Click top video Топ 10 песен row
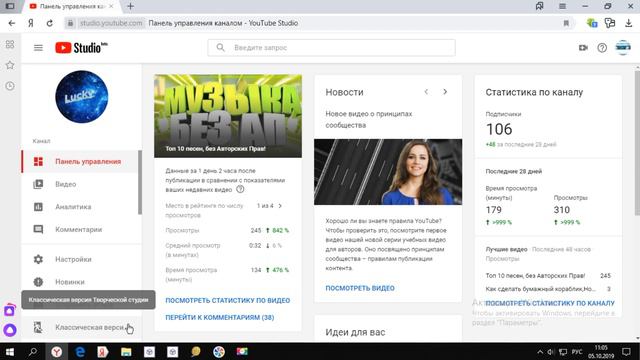 tap(548, 276)
